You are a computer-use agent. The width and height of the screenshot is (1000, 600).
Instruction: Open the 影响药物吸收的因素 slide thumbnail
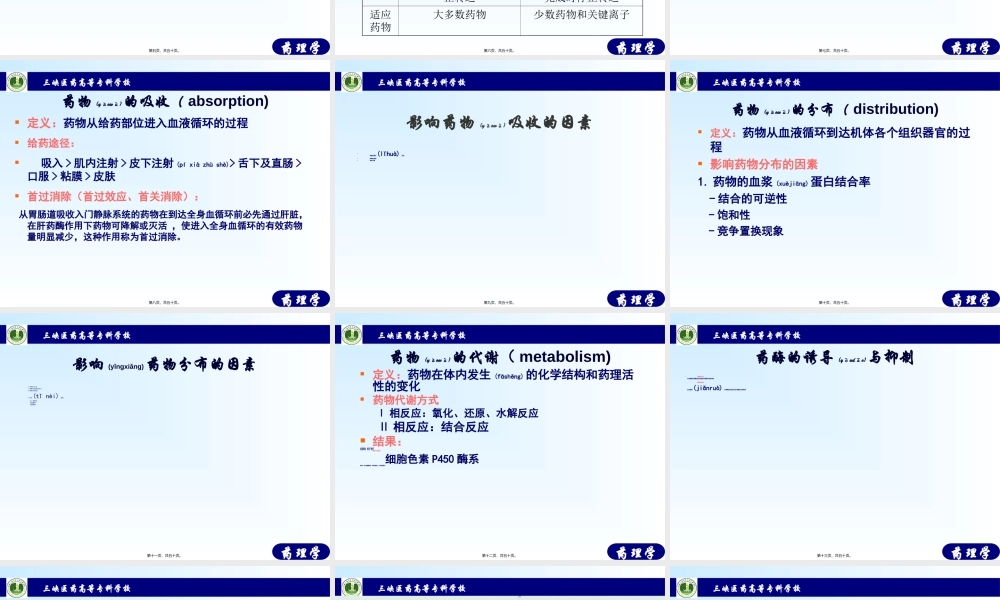500,184
